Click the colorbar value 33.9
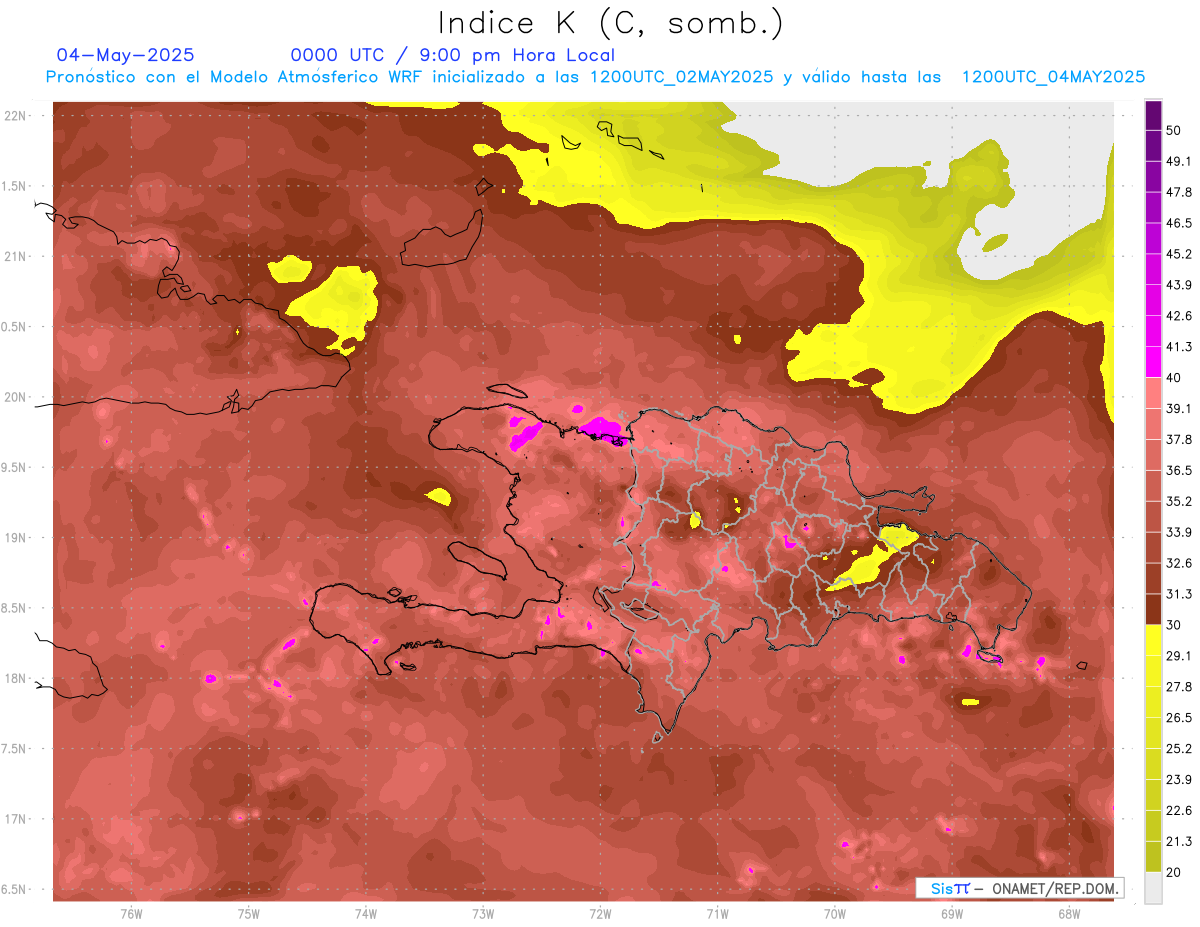Viewport: 1200px width, 927px height. pyautogui.click(x=1179, y=532)
